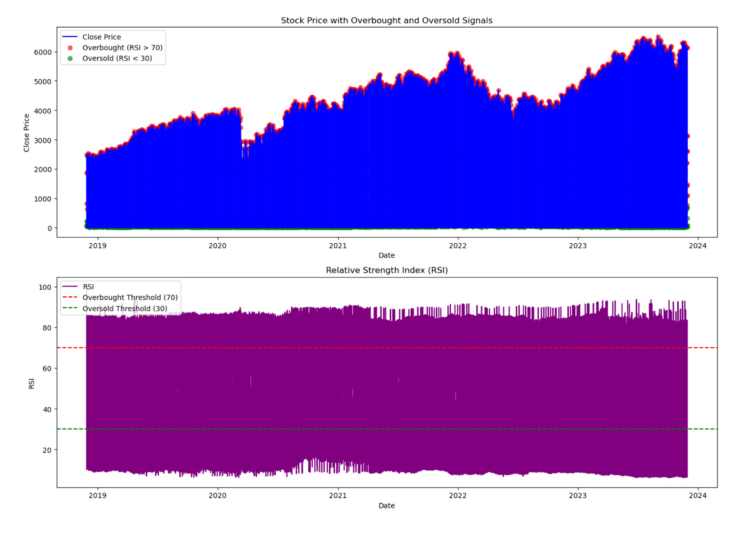The width and height of the screenshot is (742, 533).
Task: Click the red Overbought legend dot
Action: coord(69,47)
